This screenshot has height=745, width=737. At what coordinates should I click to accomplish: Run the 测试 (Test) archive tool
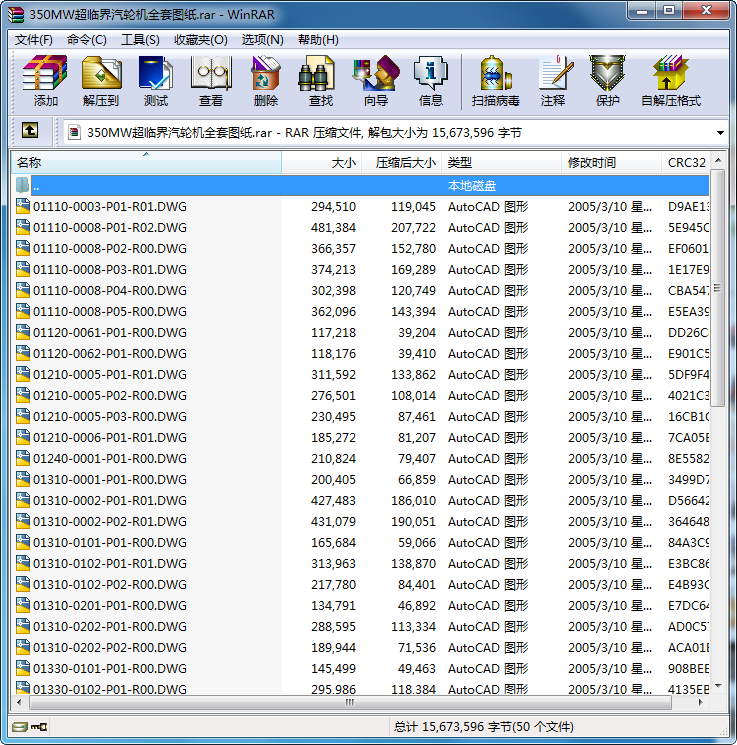pyautogui.click(x=155, y=81)
